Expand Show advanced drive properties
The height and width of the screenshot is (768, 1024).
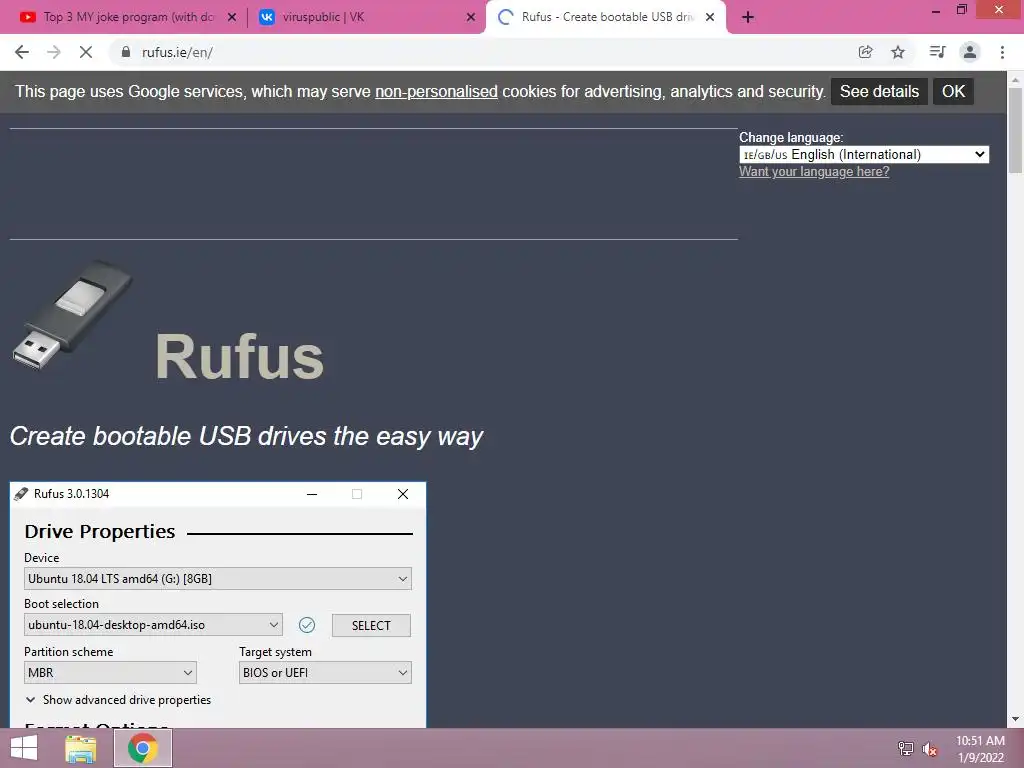pos(118,699)
